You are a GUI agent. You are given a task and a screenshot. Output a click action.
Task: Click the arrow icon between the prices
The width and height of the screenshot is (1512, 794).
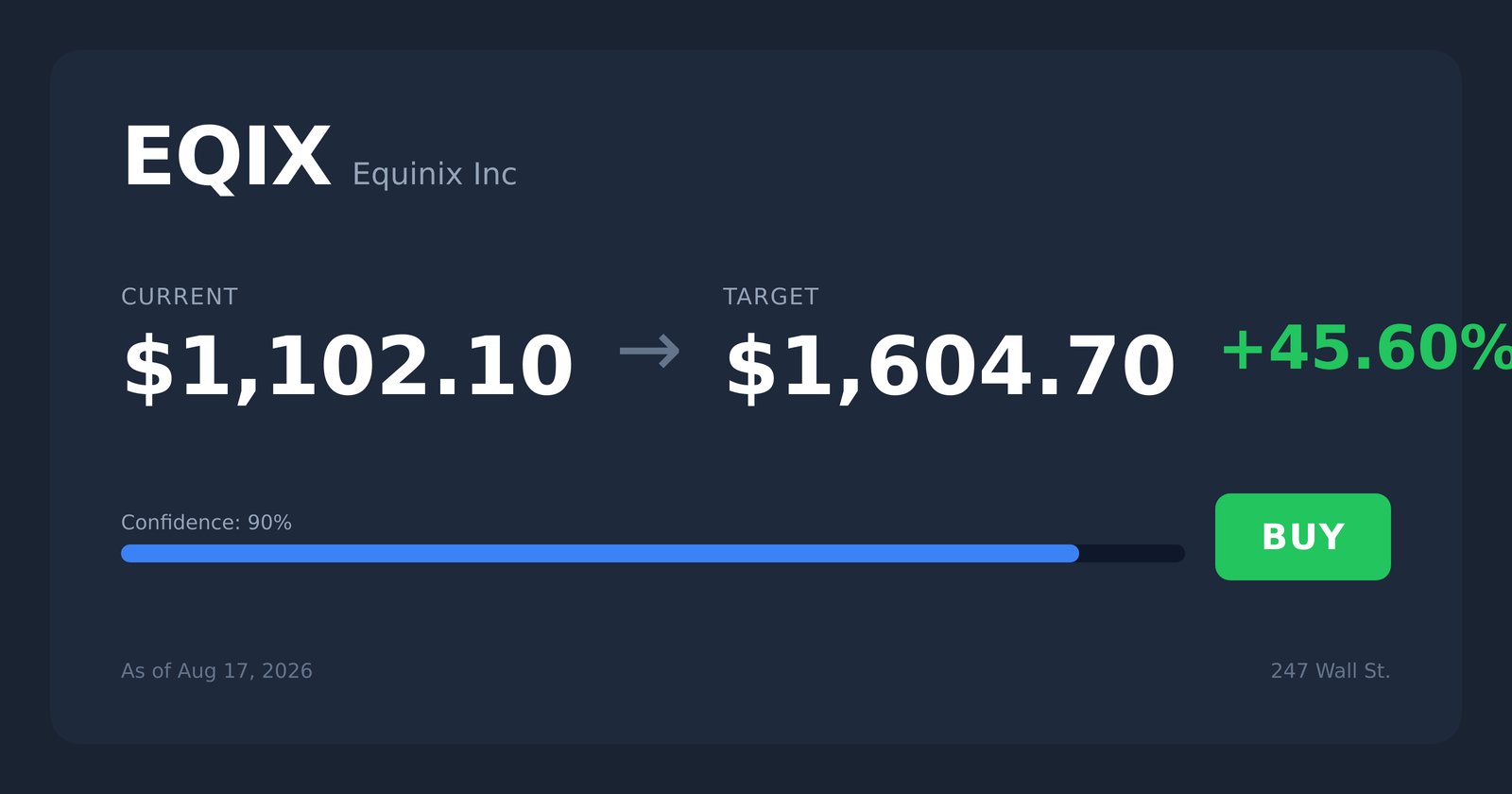point(649,351)
